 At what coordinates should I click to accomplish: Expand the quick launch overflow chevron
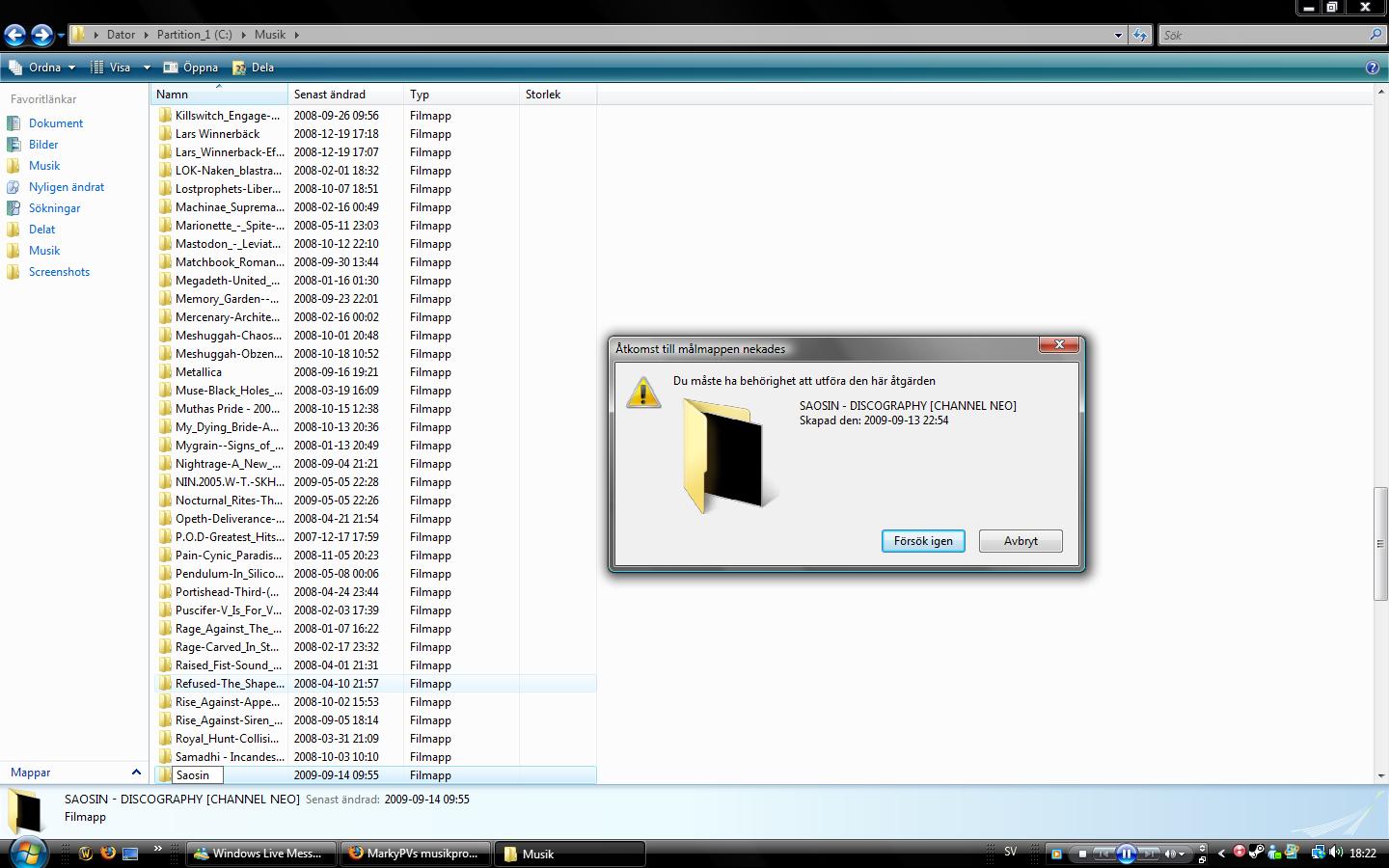[158, 850]
